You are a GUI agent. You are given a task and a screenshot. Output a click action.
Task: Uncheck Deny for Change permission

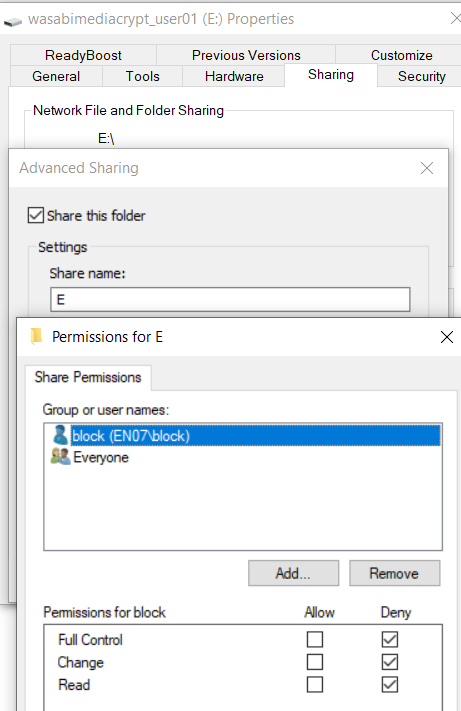pos(390,662)
